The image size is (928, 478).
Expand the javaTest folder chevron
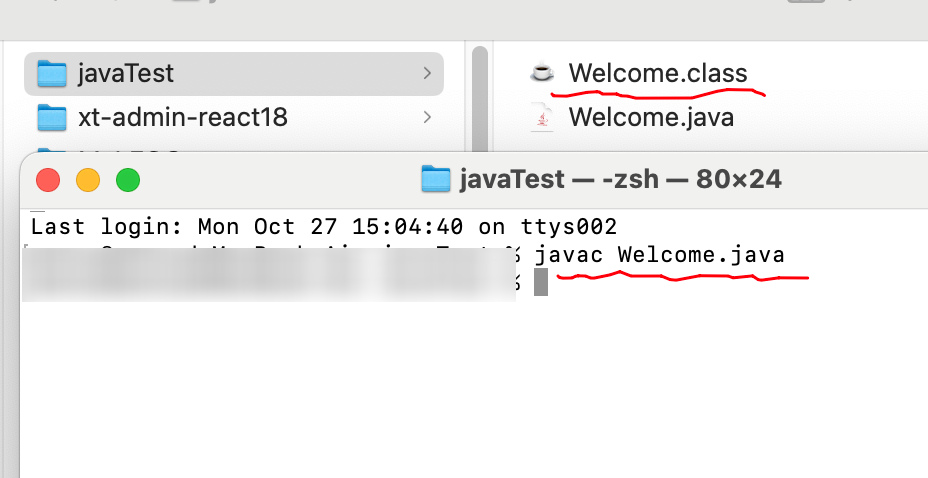(427, 73)
